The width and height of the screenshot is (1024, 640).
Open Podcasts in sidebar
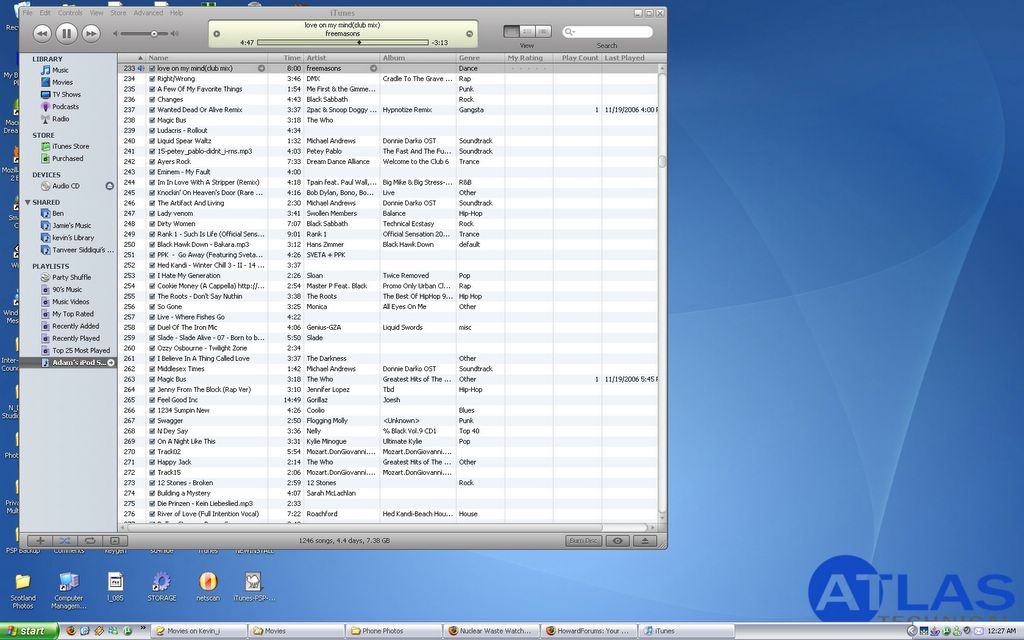[x=65, y=106]
